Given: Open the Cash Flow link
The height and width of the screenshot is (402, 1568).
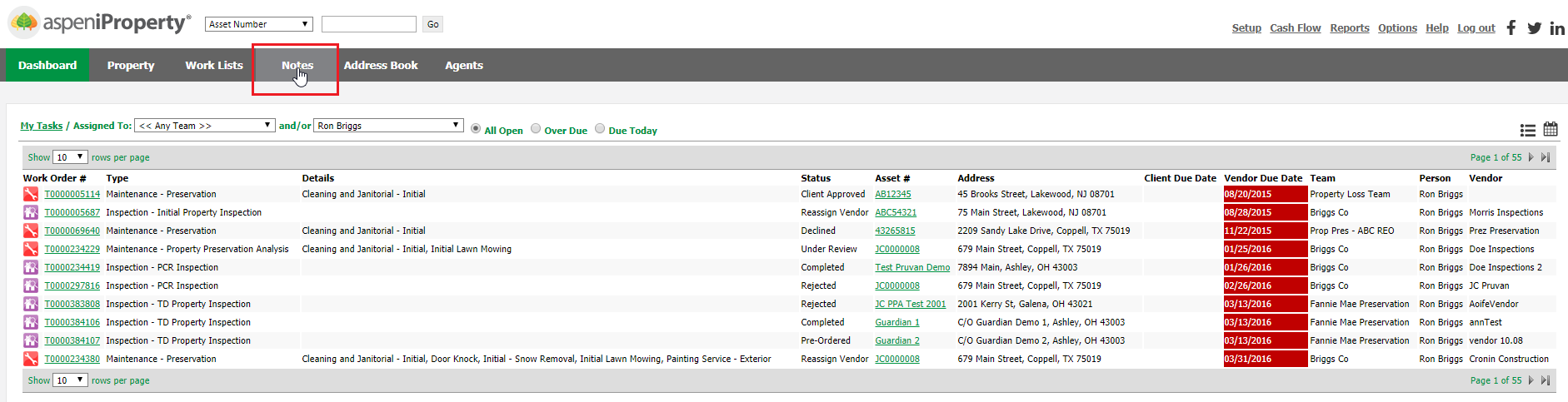Looking at the screenshot, I should pos(1296,28).
